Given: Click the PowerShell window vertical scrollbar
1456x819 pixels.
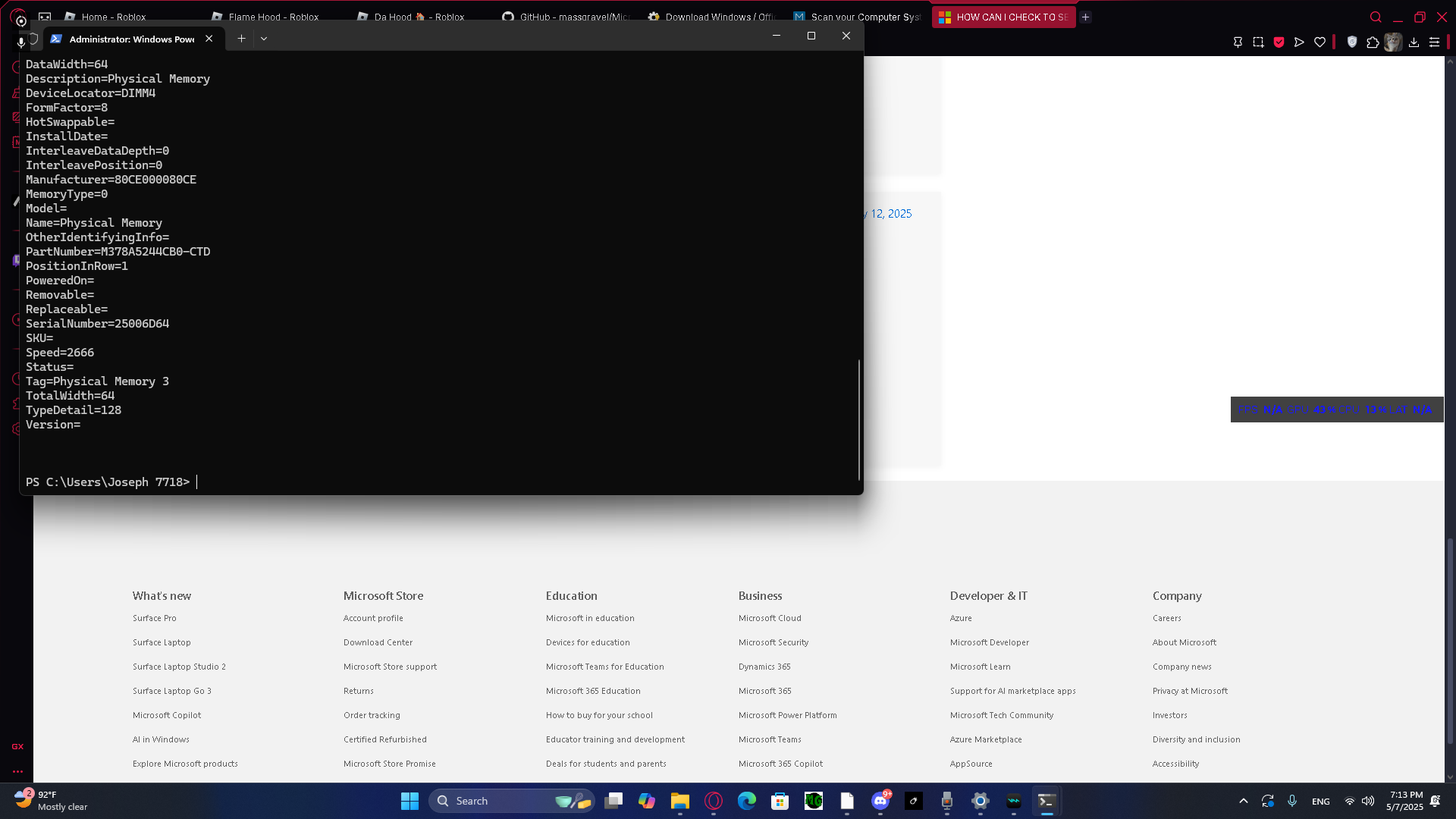Looking at the screenshot, I should [x=859, y=419].
